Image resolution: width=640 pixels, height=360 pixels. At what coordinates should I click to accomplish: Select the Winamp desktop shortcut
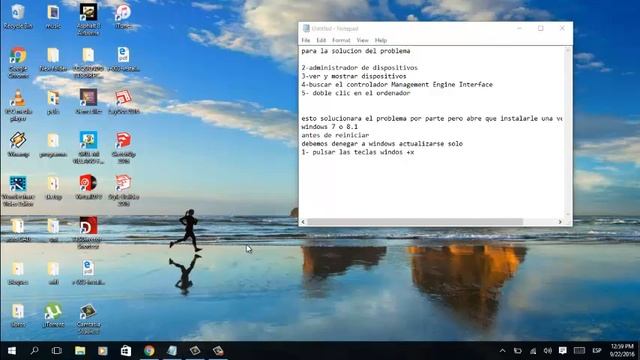pos(18,145)
